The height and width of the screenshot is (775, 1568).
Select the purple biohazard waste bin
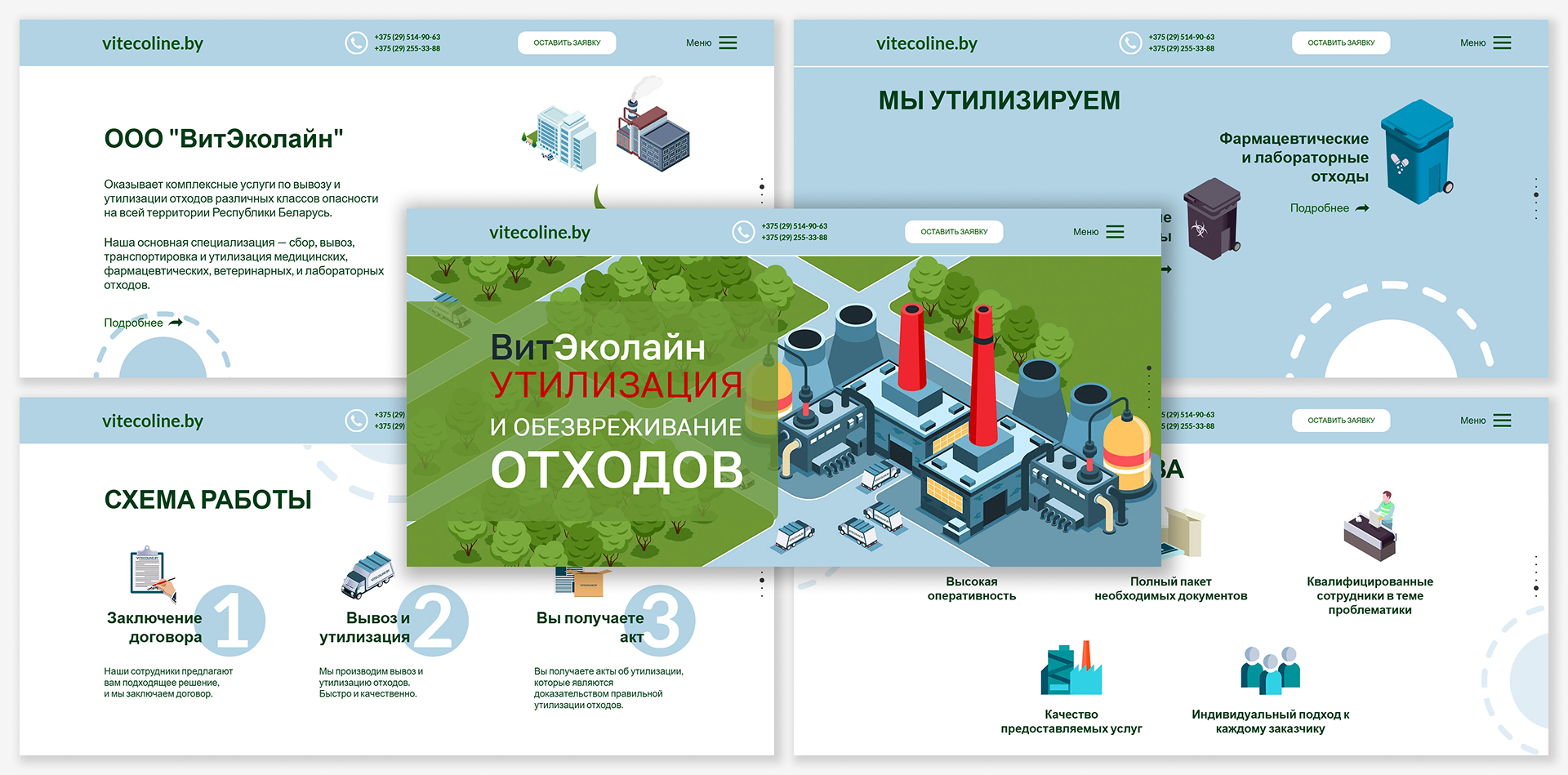coord(1212,219)
